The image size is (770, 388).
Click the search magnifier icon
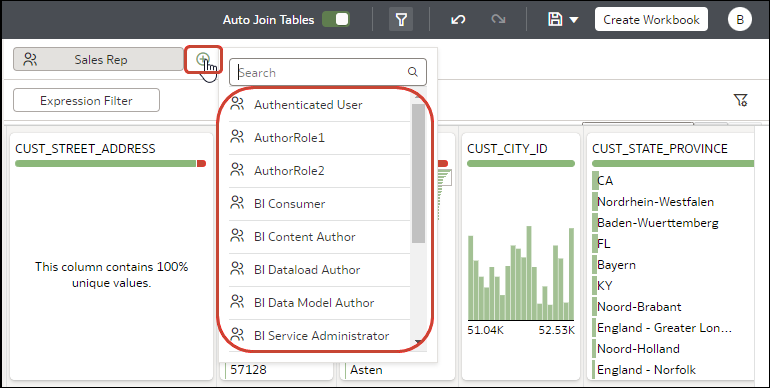pyautogui.click(x=412, y=72)
